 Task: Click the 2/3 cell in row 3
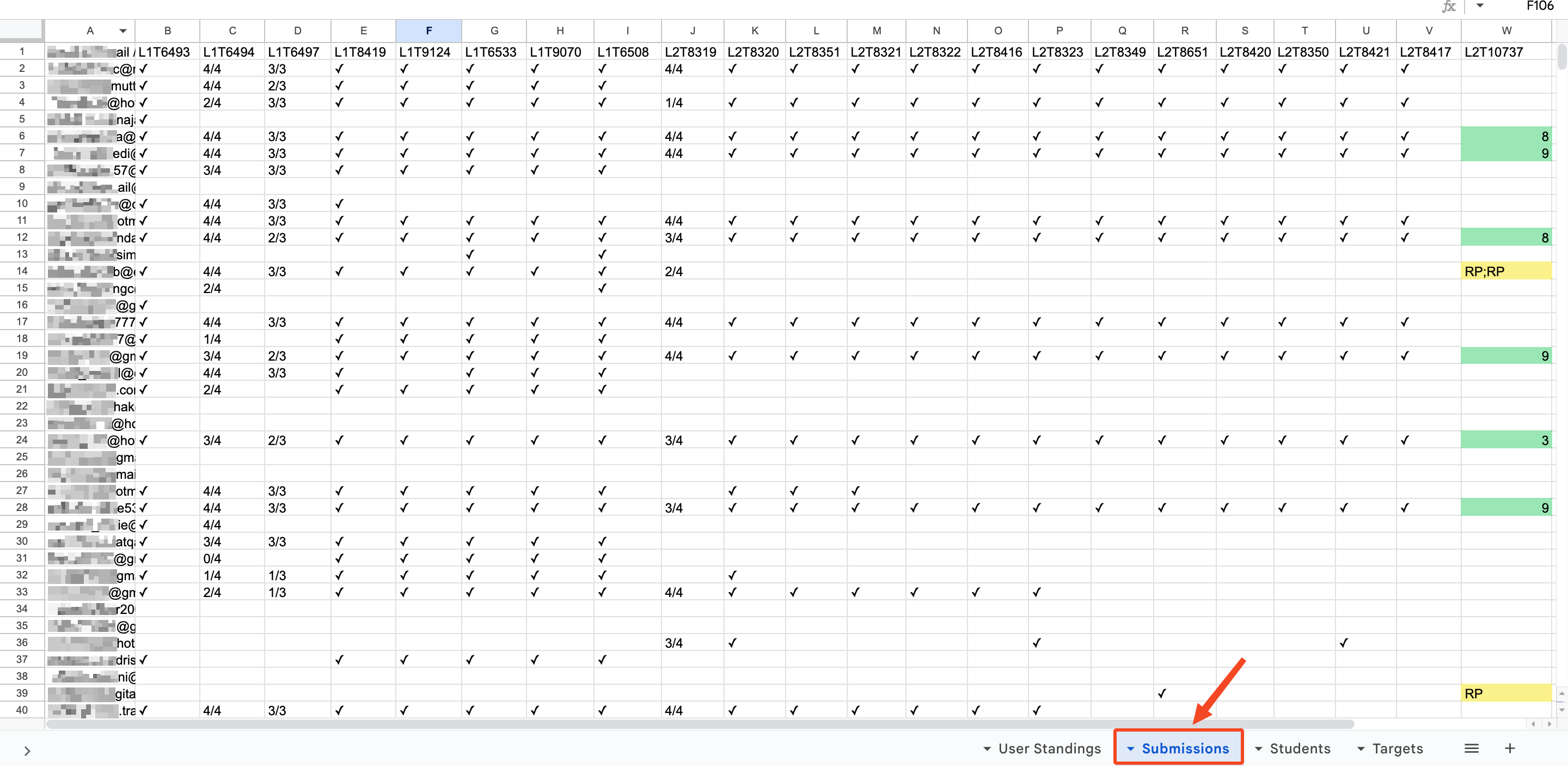[x=297, y=86]
